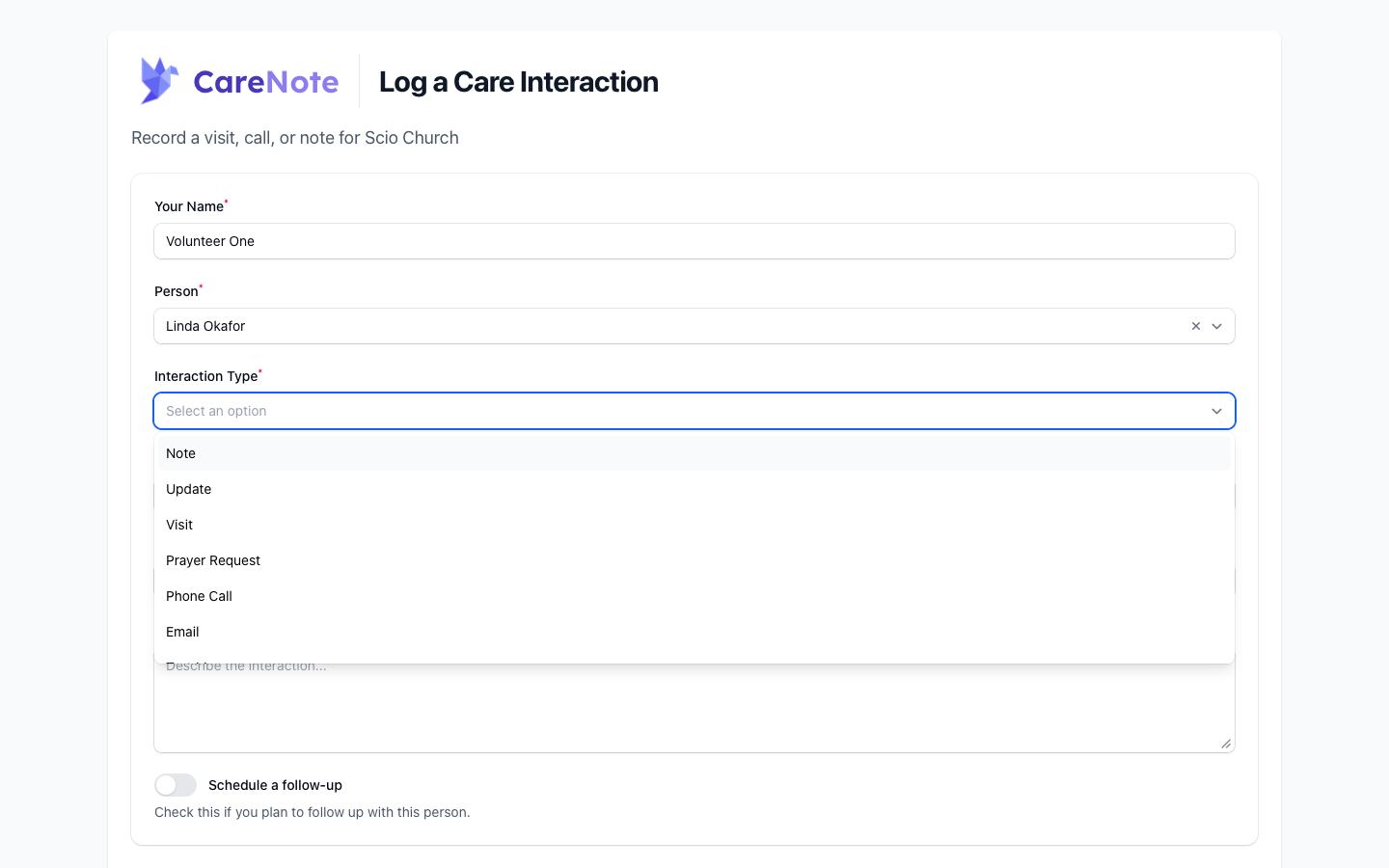Expand the Person dropdown chevron
The height and width of the screenshot is (868, 1389).
point(1217,326)
